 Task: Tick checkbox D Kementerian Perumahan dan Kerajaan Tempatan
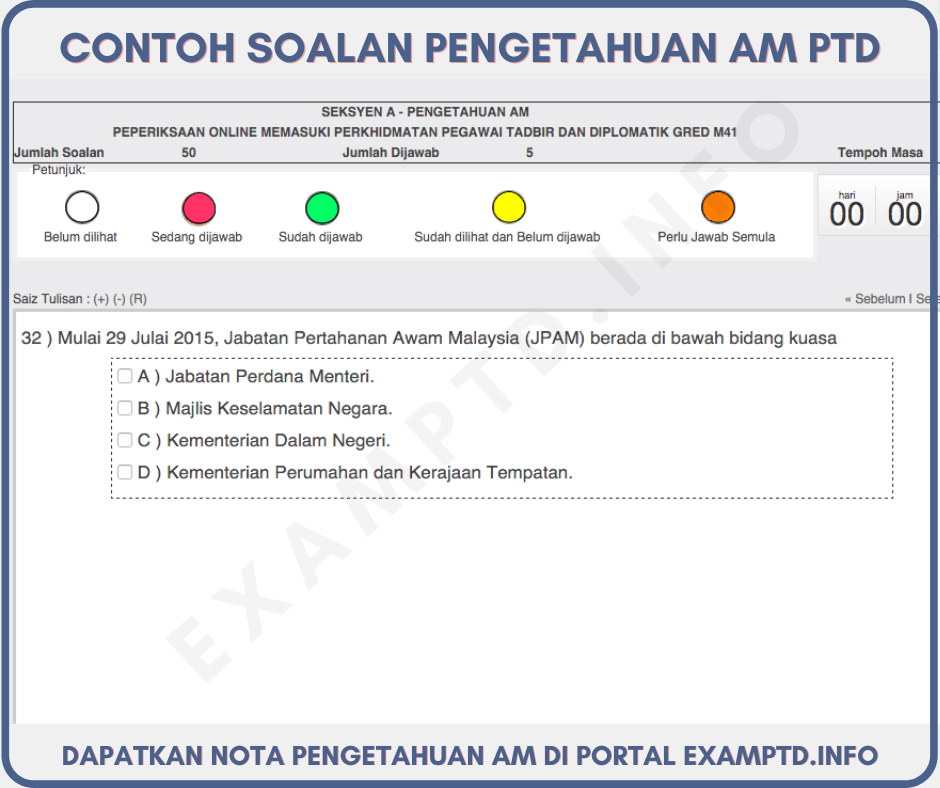click(x=125, y=472)
